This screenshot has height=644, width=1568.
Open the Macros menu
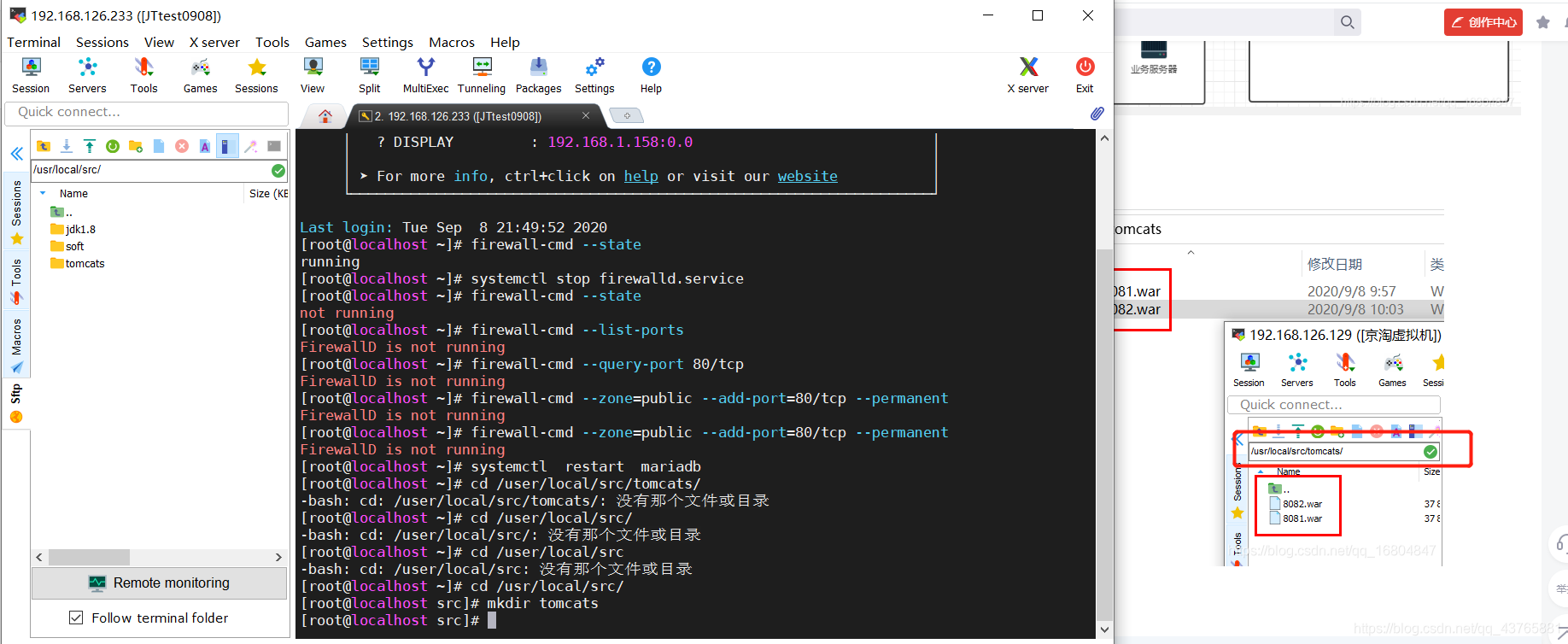pos(452,42)
